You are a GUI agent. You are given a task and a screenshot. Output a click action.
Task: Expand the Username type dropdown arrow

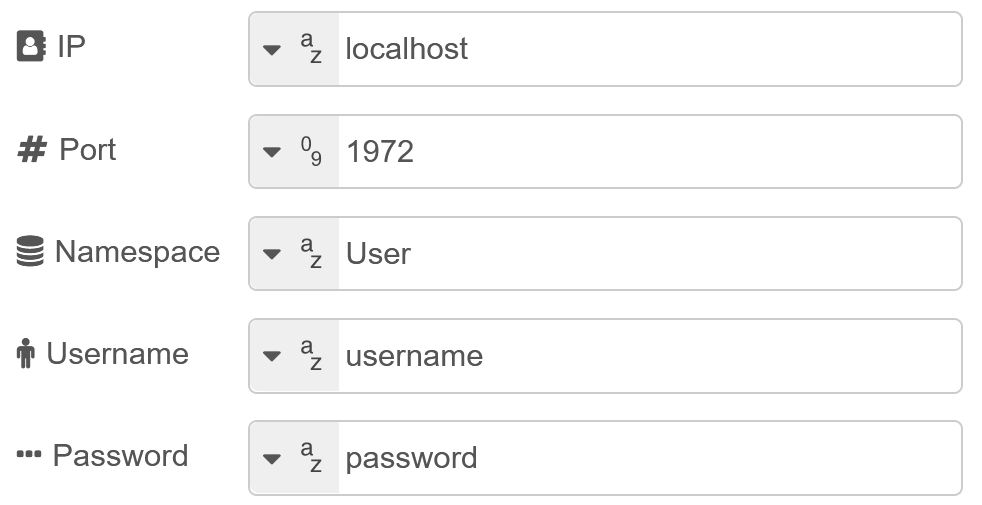point(272,356)
